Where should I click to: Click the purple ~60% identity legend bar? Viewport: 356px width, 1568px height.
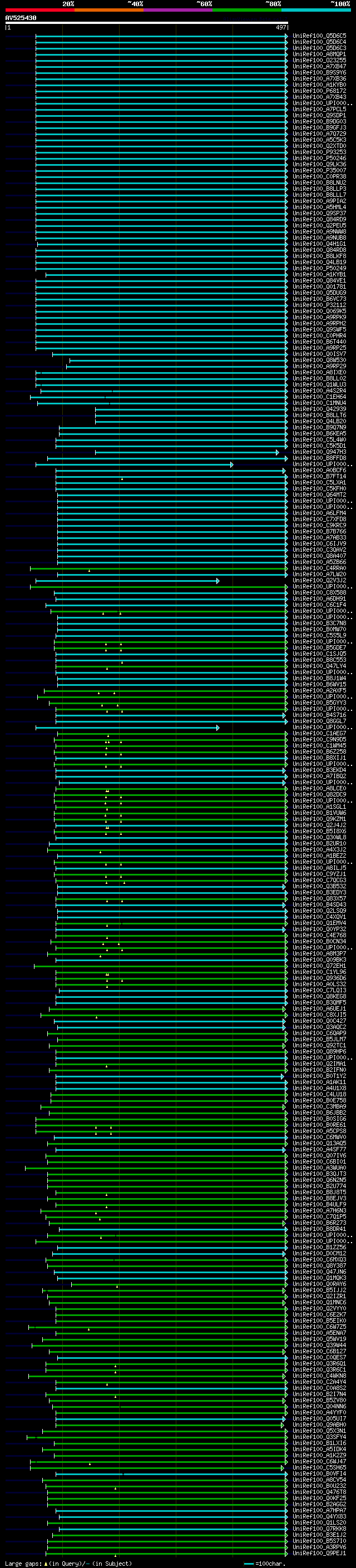pos(179,10)
